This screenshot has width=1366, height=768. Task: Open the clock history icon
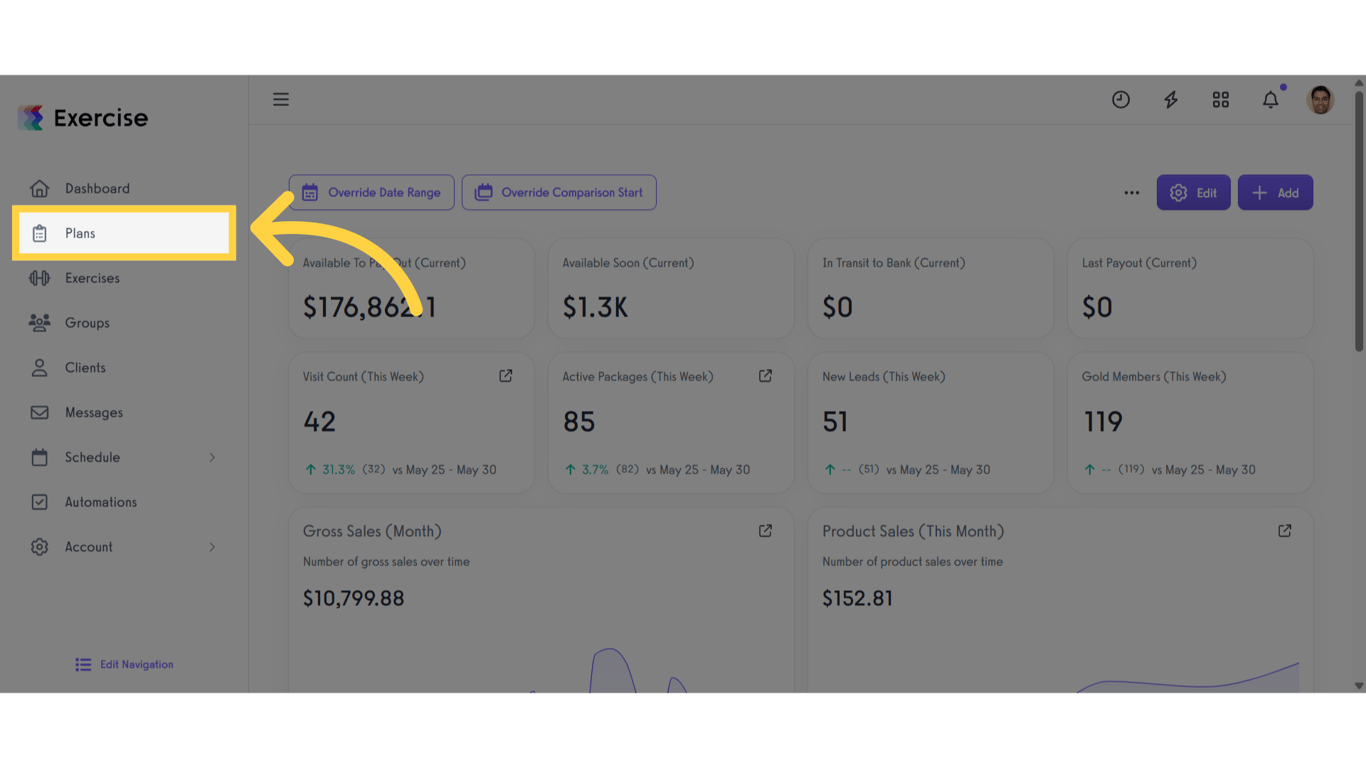tap(1121, 100)
